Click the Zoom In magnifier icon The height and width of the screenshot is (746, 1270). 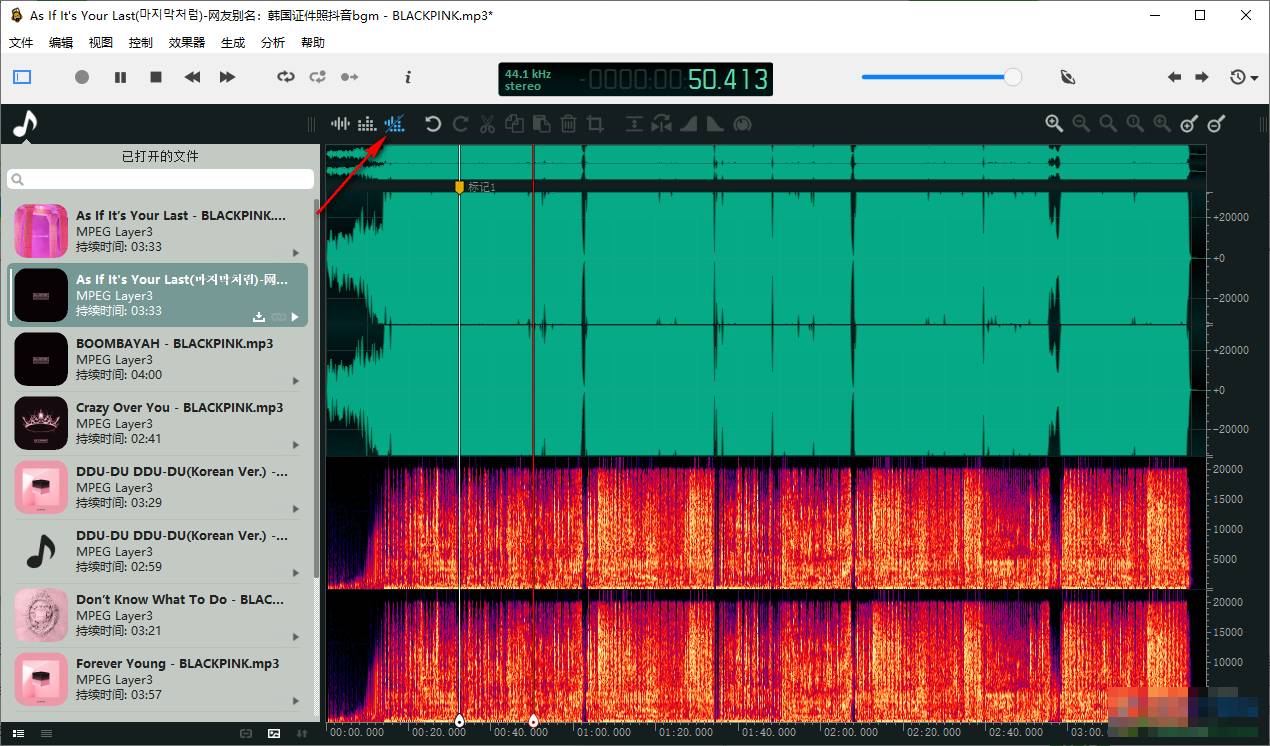pyautogui.click(x=1054, y=123)
